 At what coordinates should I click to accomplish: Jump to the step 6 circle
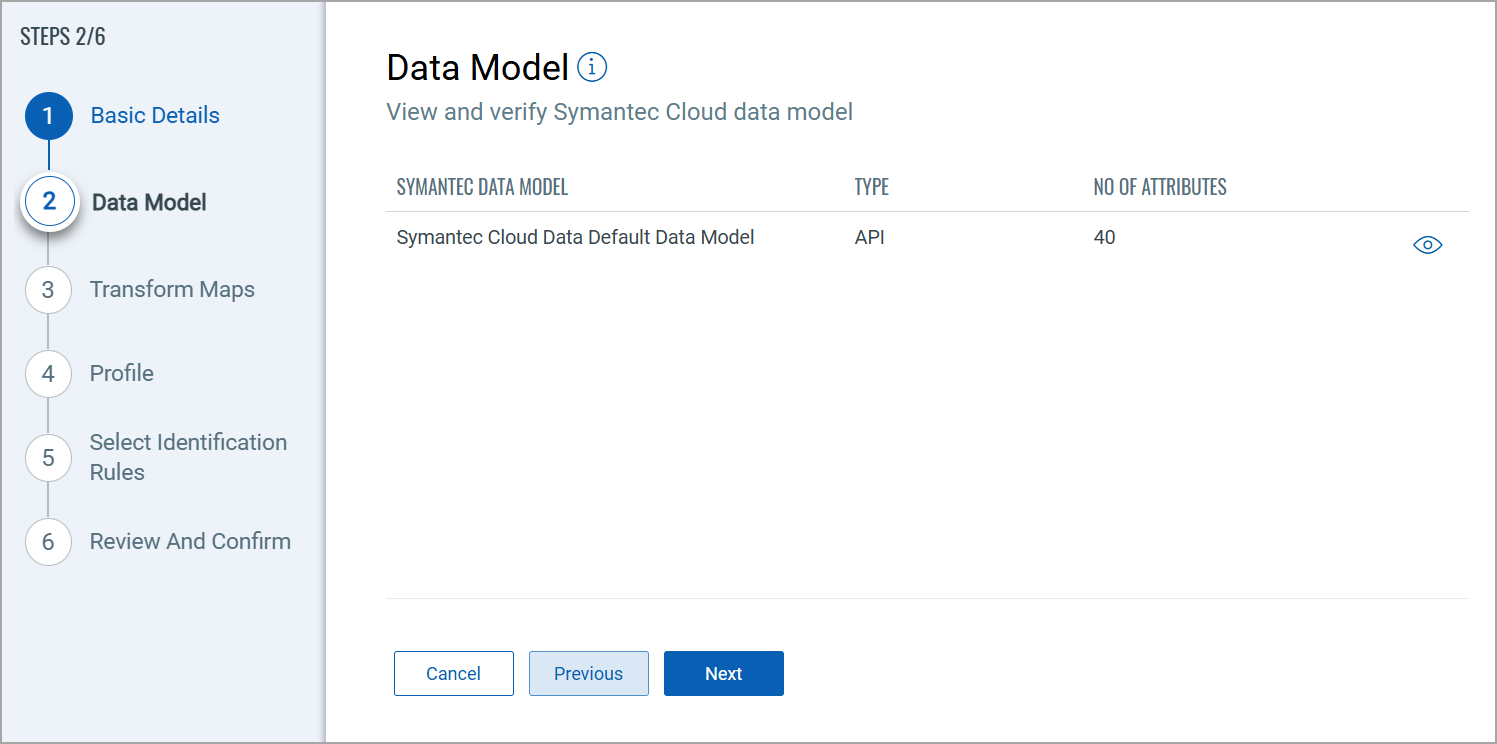tap(48, 542)
